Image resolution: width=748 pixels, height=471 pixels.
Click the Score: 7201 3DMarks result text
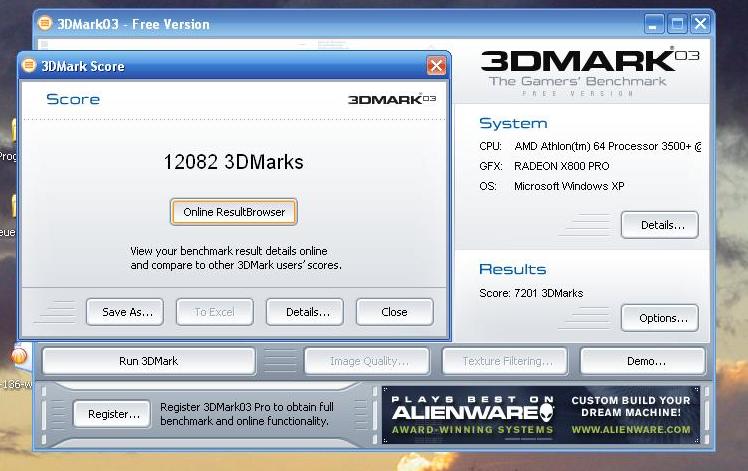pos(531,293)
